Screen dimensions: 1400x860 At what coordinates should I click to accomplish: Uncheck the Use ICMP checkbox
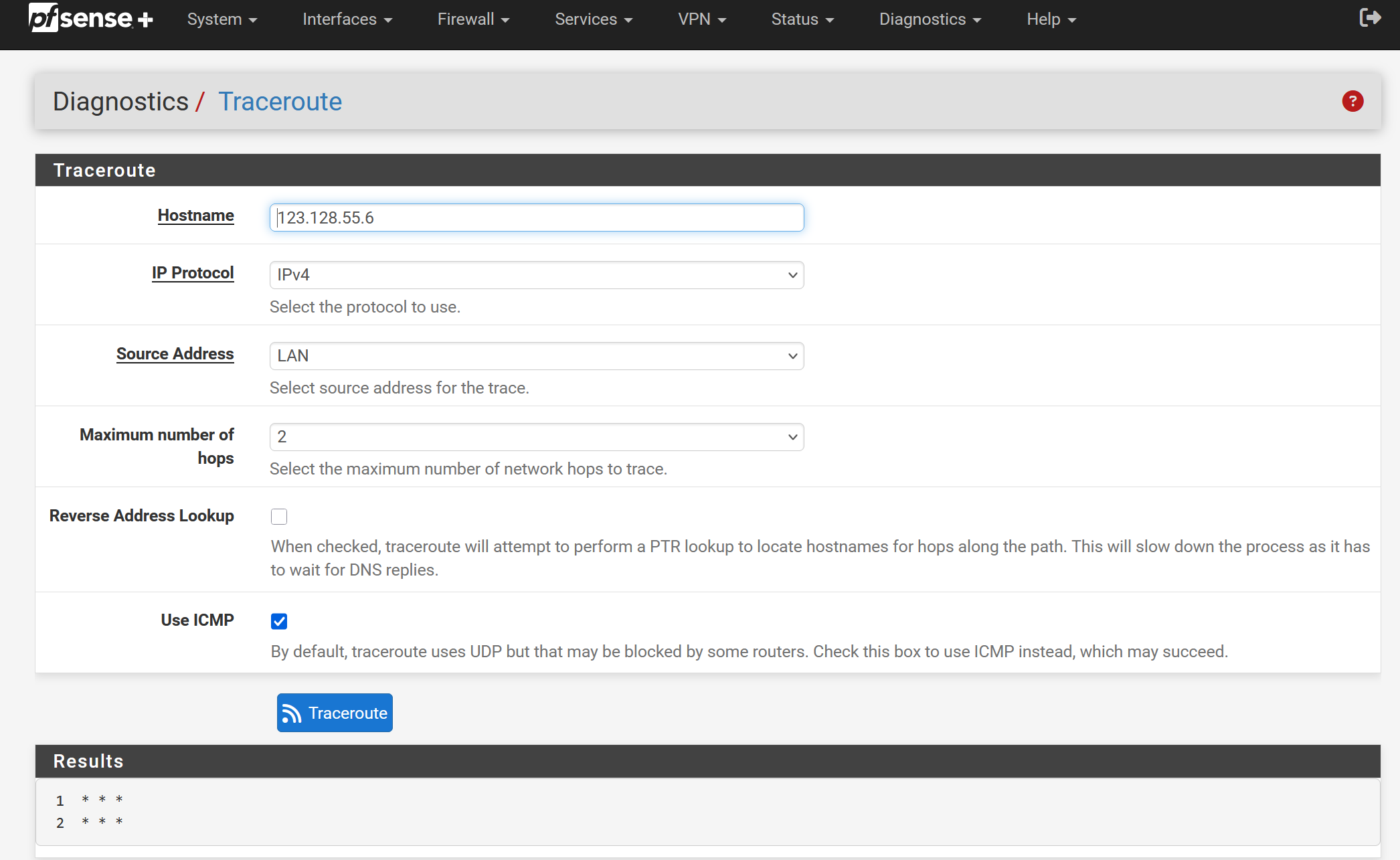pos(279,621)
